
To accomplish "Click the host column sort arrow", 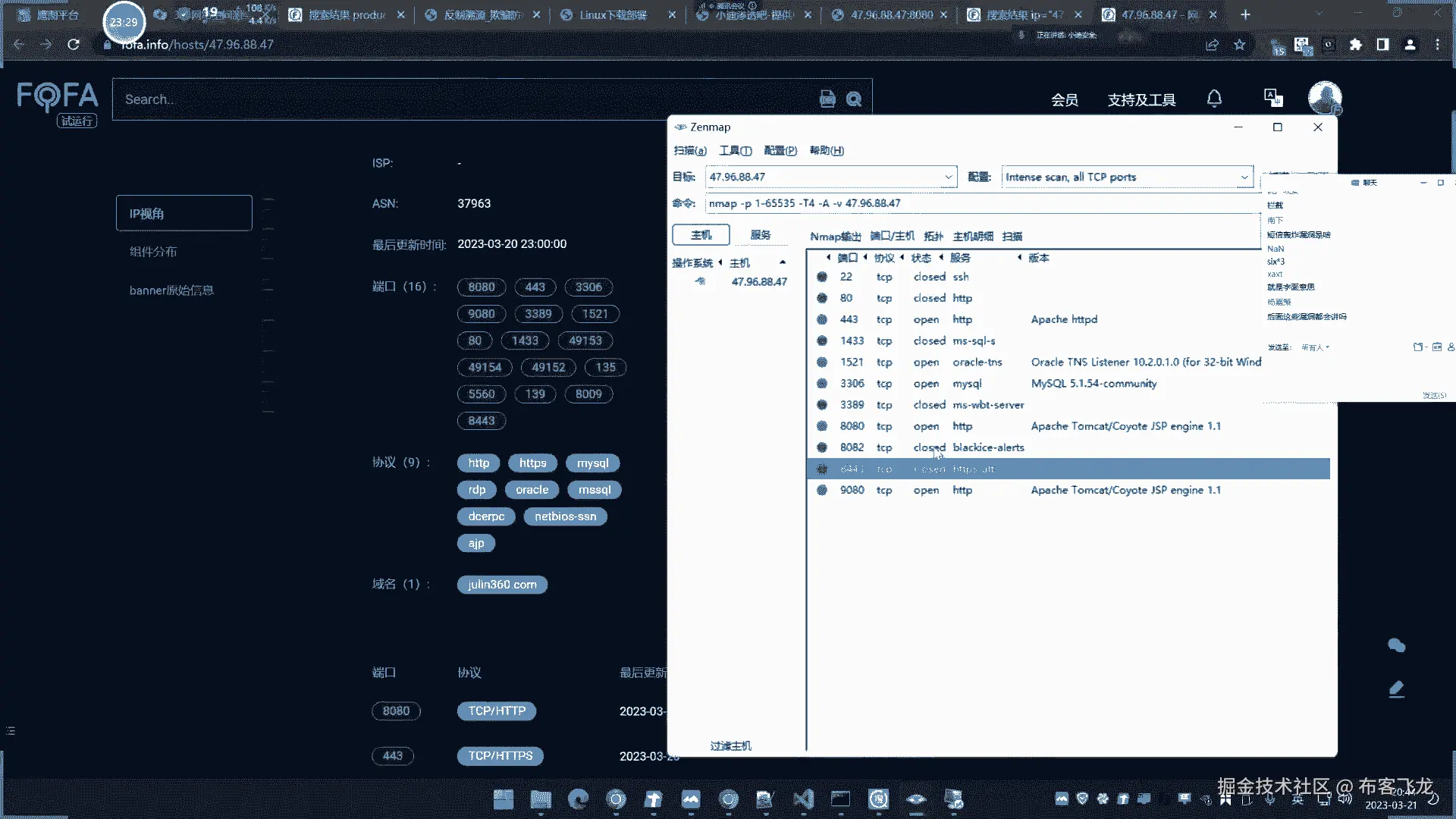I will tap(783, 262).
